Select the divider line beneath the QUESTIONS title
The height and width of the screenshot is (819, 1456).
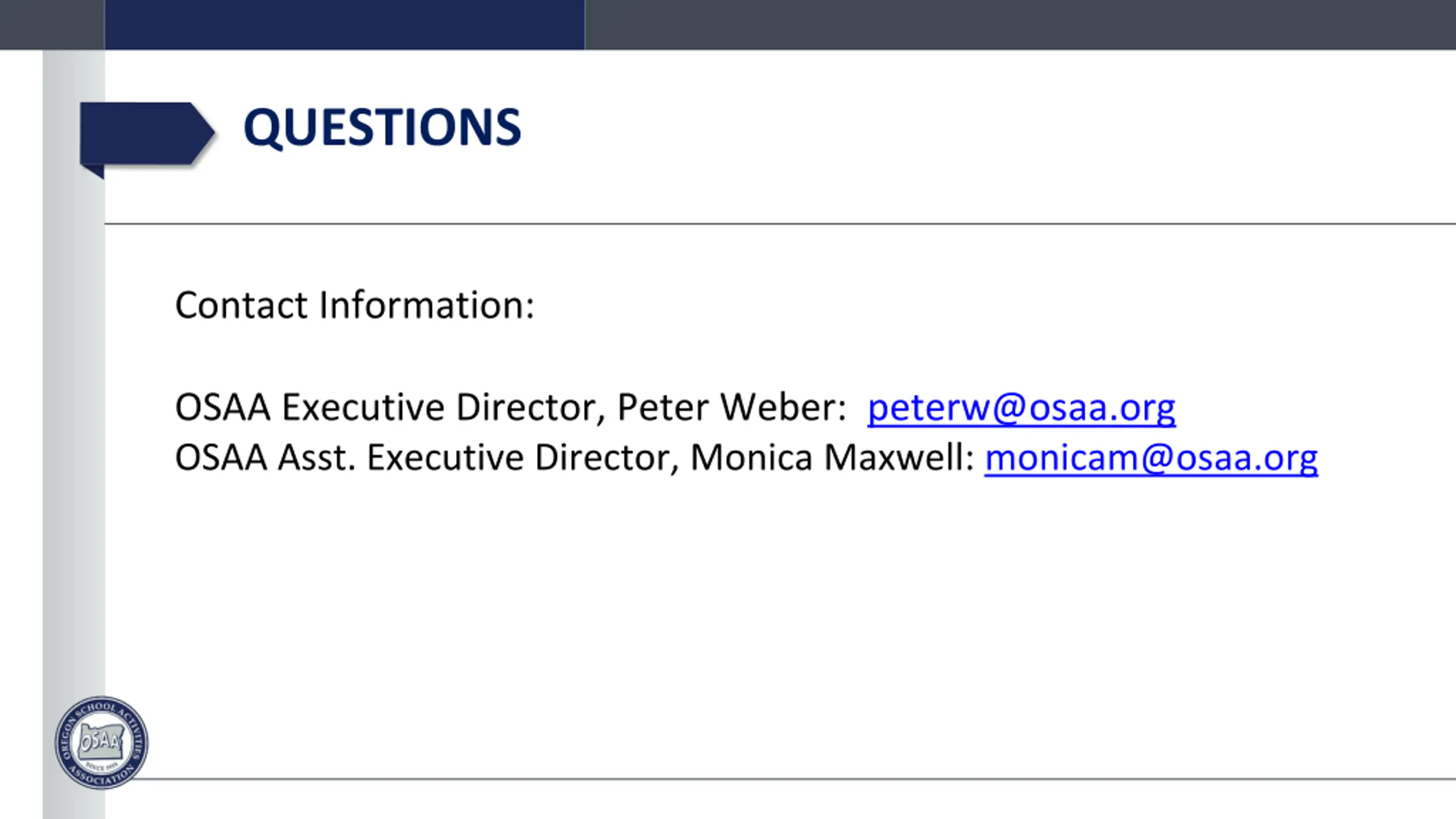pyautogui.click(x=780, y=224)
